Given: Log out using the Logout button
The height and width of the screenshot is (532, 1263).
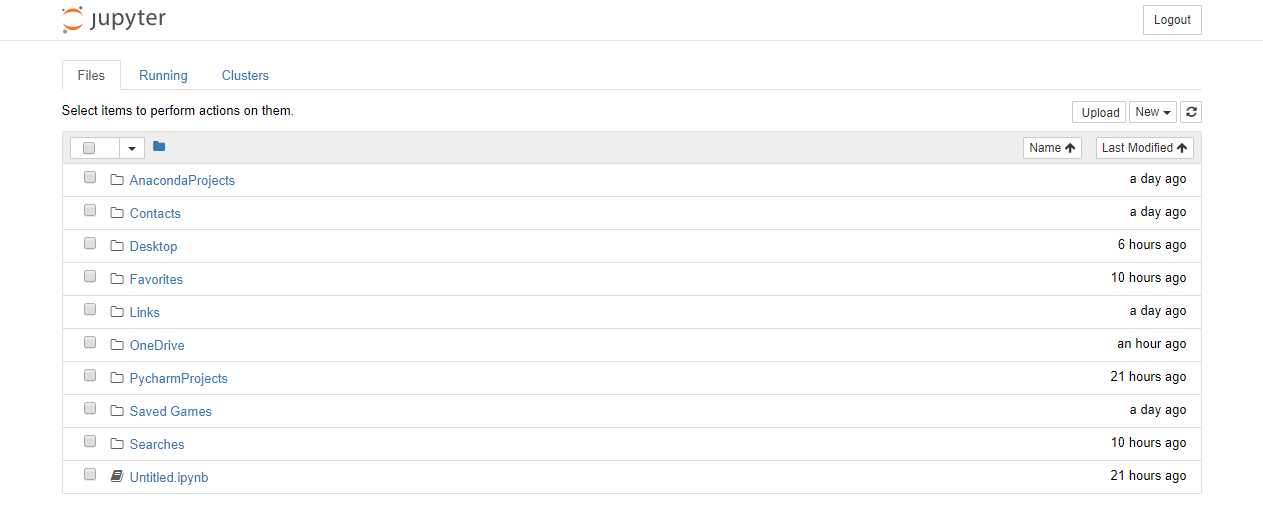Looking at the screenshot, I should (x=1172, y=20).
